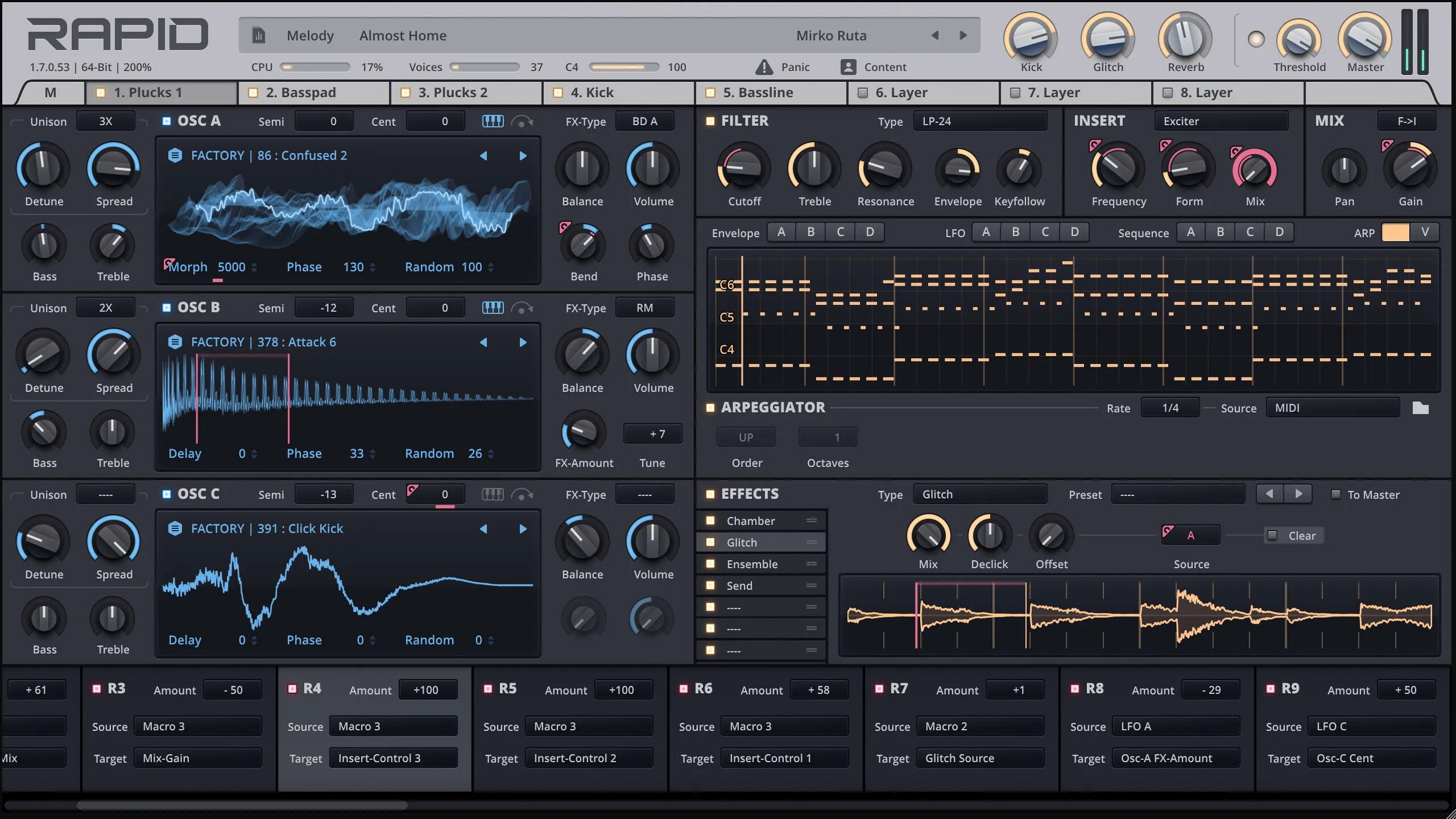This screenshot has height=819, width=1456.
Task: Click the OSC B waveform display icon
Action: click(492, 308)
